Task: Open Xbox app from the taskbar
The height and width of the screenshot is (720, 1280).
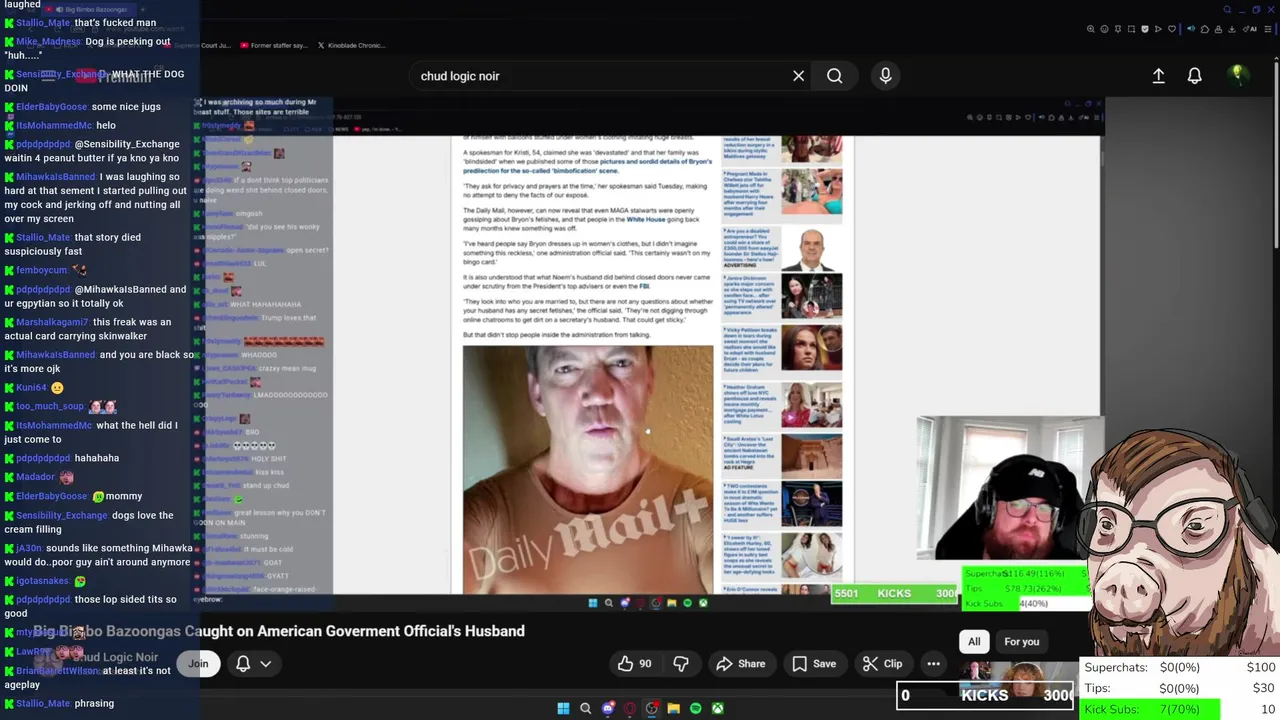Action: point(717,708)
